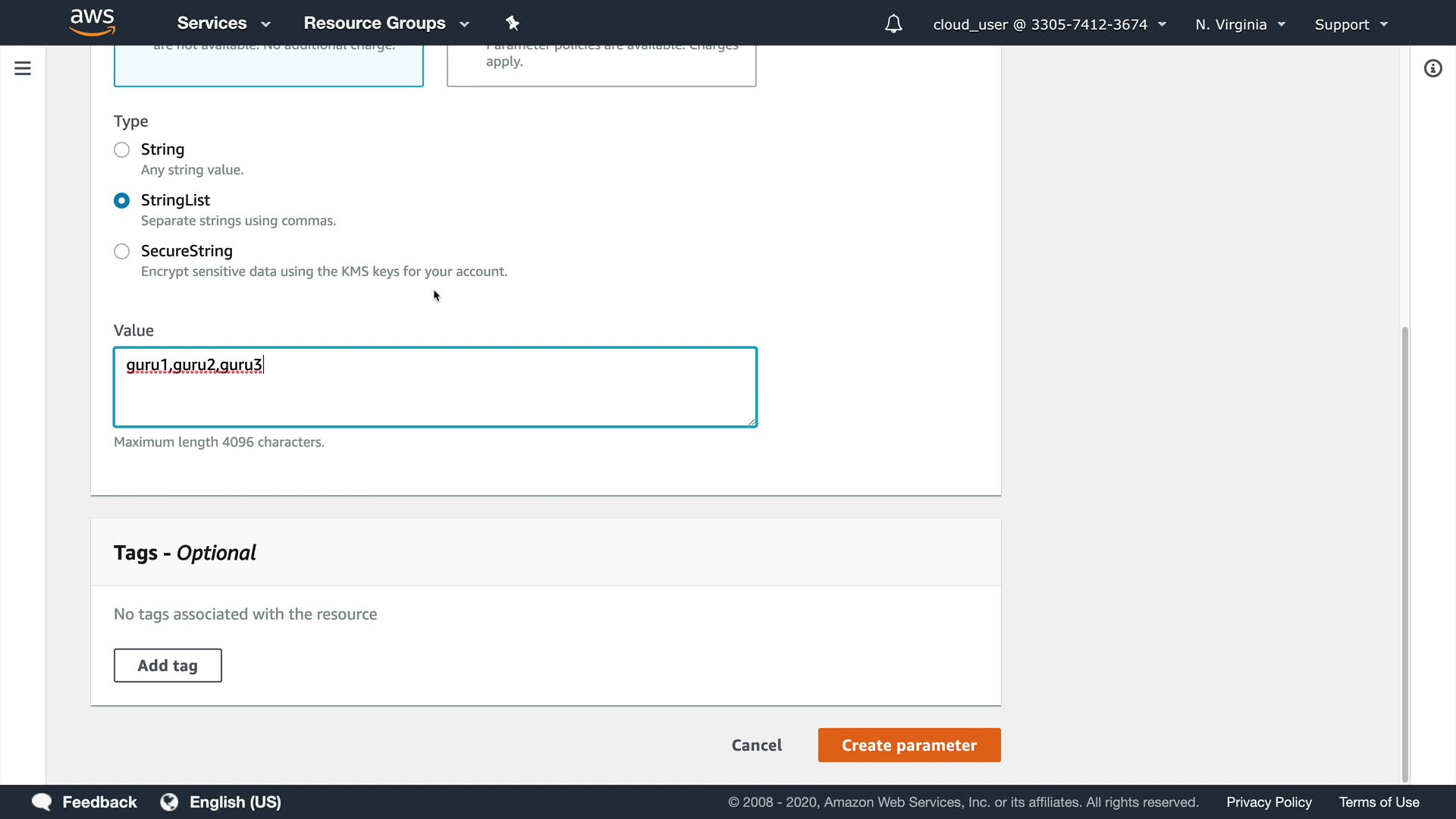Click the Create parameter button
Viewport: 1456px width, 819px height.
click(x=909, y=745)
